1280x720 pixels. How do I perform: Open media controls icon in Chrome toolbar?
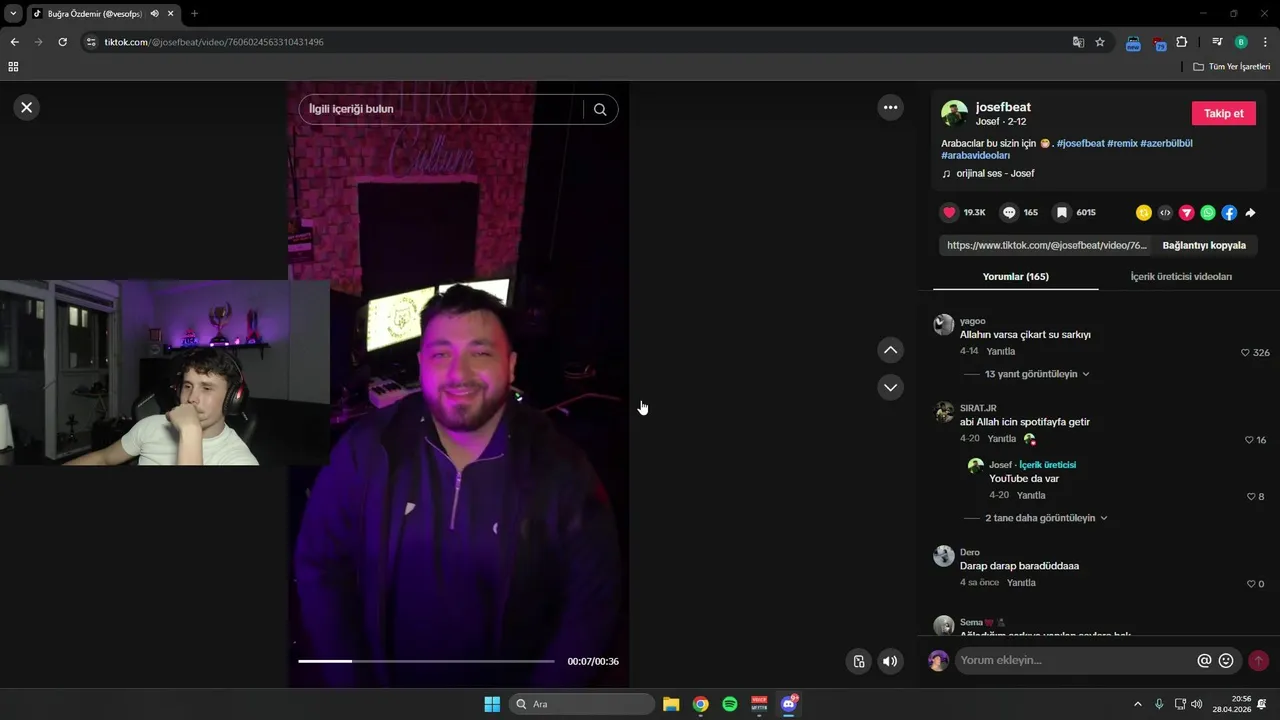(x=1217, y=42)
